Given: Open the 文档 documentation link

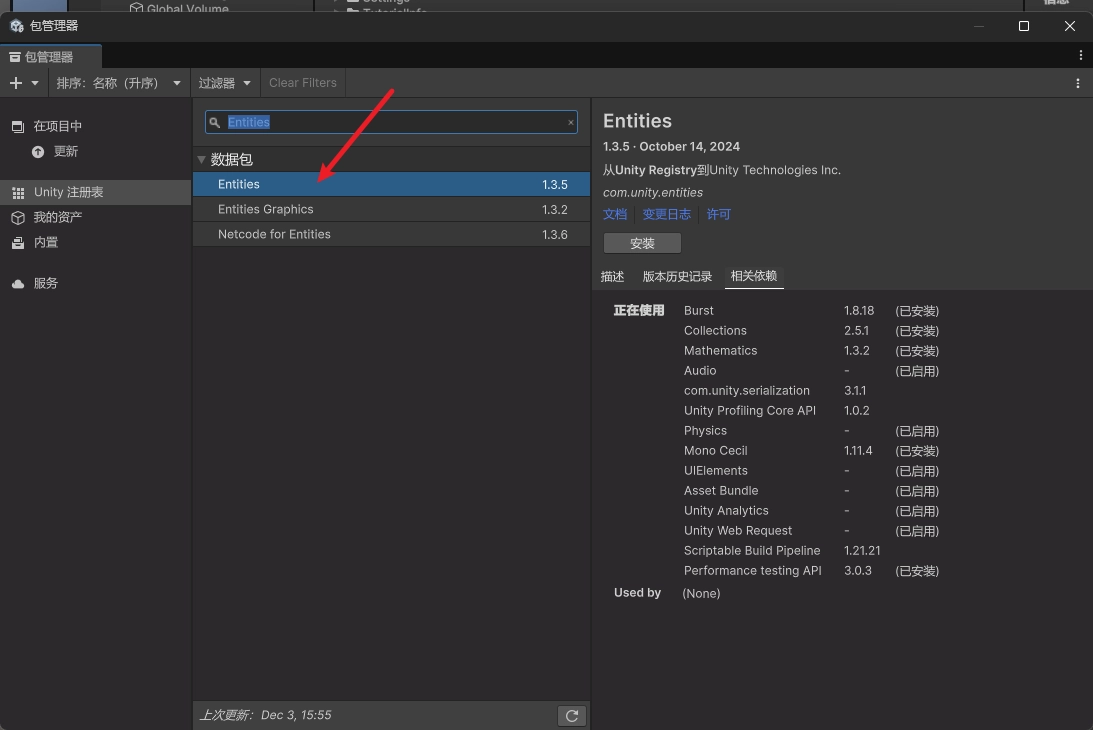Looking at the screenshot, I should click(x=615, y=214).
